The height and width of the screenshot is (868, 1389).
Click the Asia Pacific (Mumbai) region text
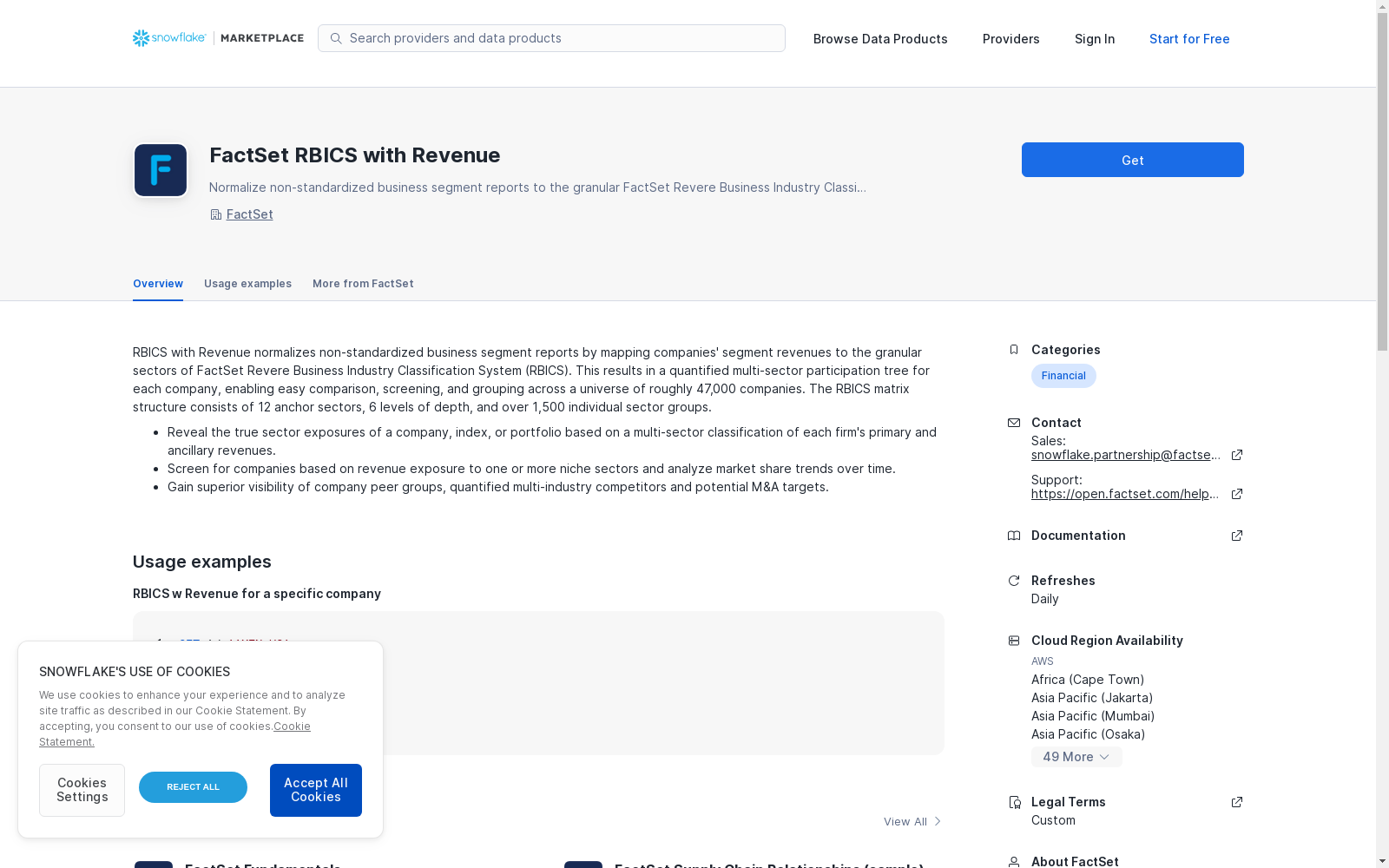click(1093, 716)
